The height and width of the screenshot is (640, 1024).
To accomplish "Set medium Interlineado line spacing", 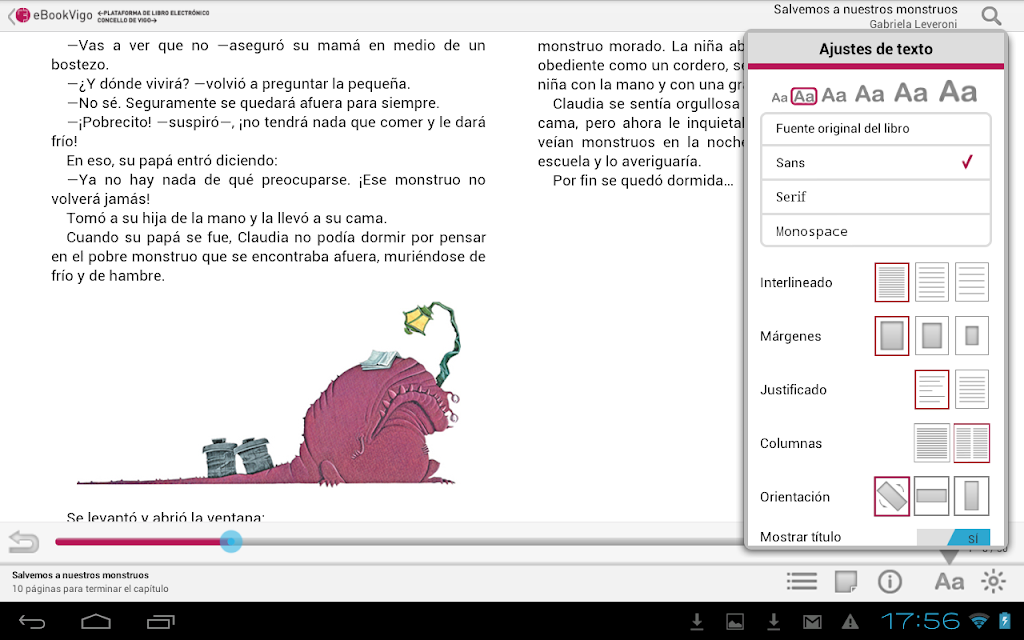I will 931,282.
